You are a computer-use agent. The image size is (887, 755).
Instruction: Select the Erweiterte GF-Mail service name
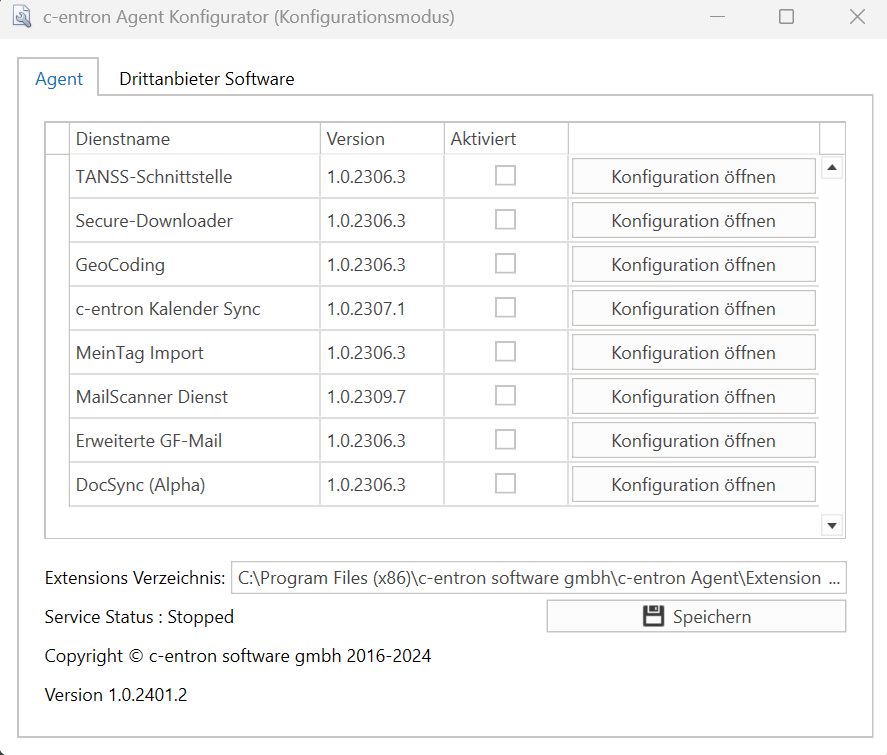(x=149, y=441)
